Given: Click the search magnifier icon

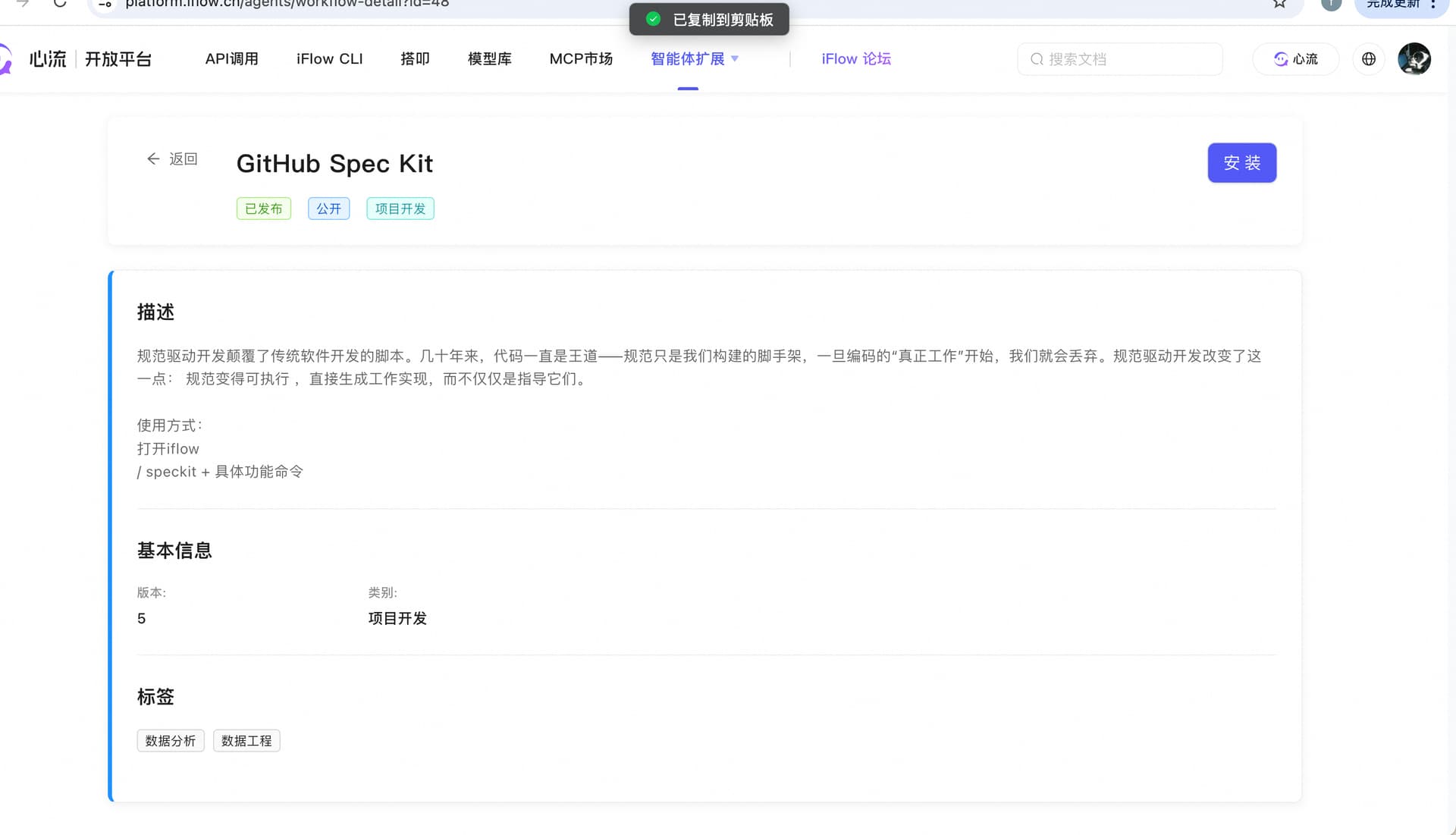Looking at the screenshot, I should pyautogui.click(x=1037, y=59).
